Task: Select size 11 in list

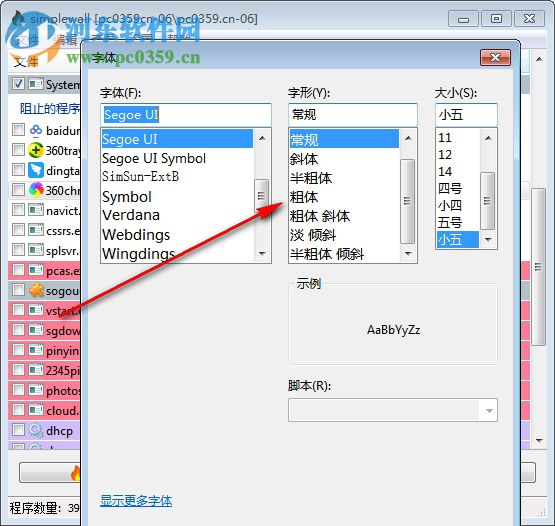Action: [x=445, y=137]
